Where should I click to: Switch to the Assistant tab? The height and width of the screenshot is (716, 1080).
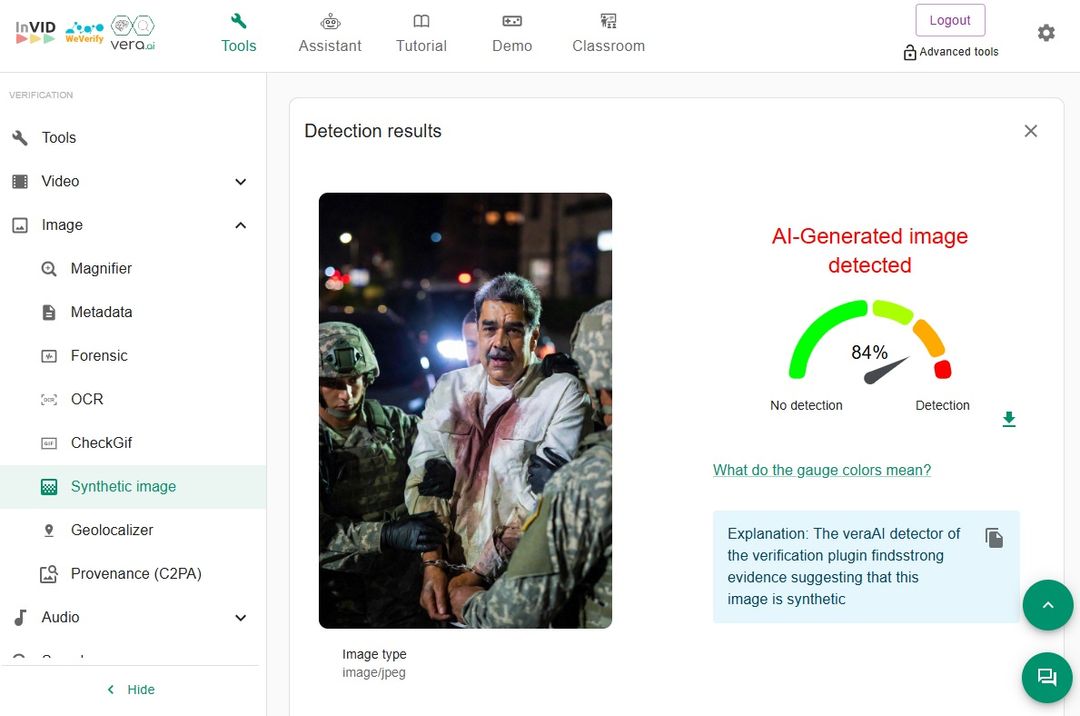click(x=330, y=34)
